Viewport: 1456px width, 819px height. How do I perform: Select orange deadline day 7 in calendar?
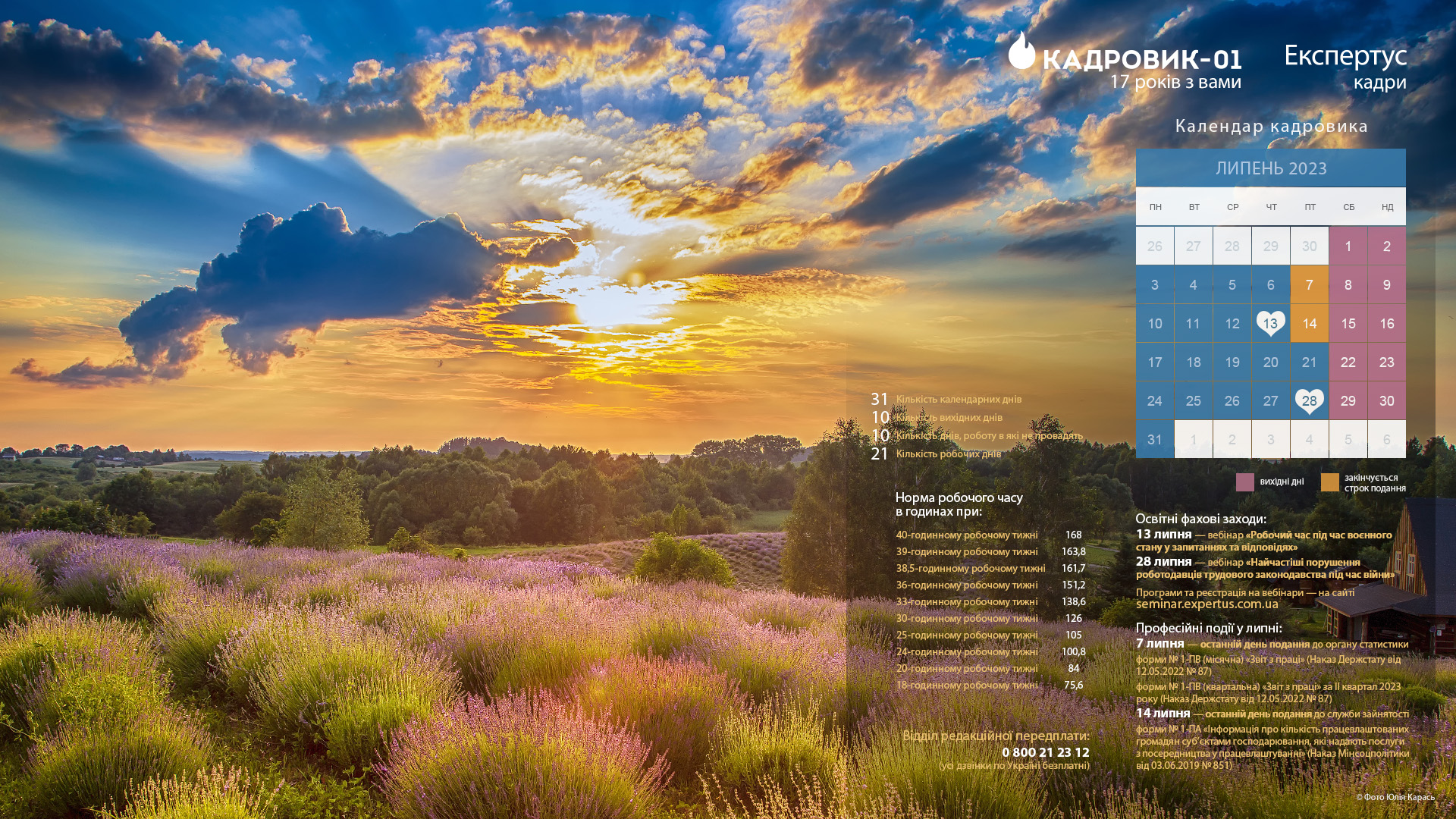click(x=1309, y=284)
